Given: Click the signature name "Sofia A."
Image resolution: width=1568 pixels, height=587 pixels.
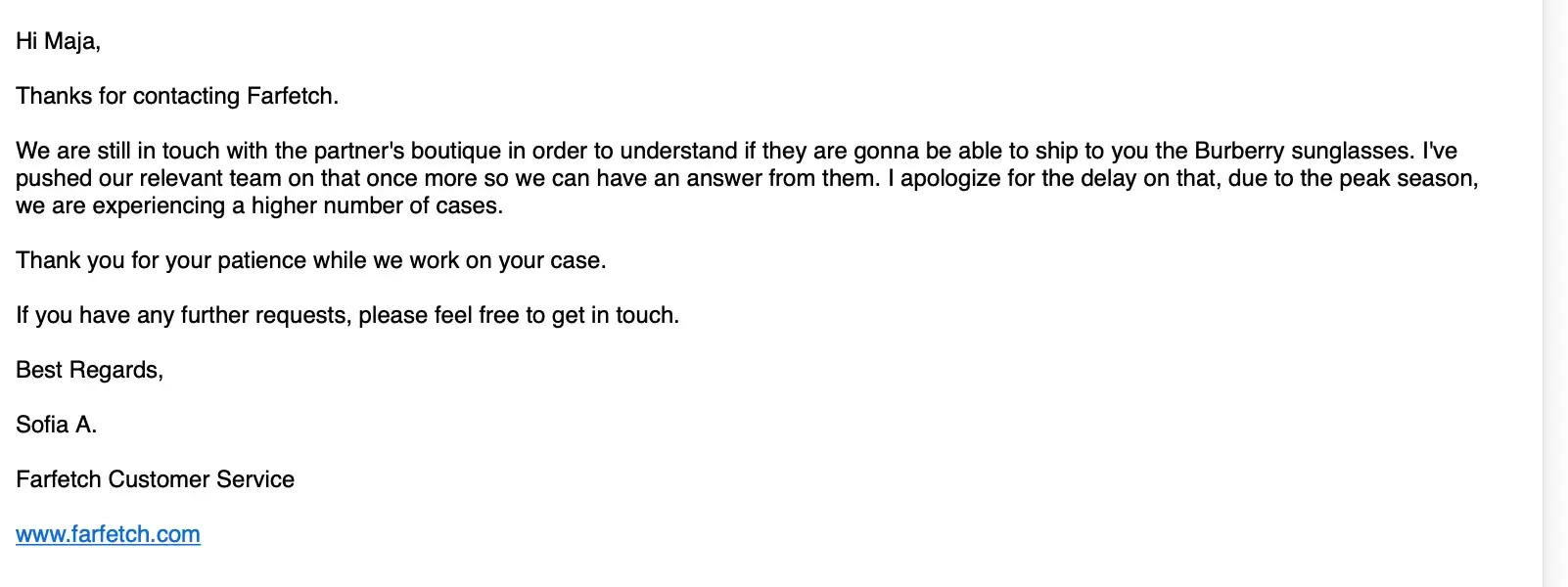Looking at the screenshot, I should 56,425.
